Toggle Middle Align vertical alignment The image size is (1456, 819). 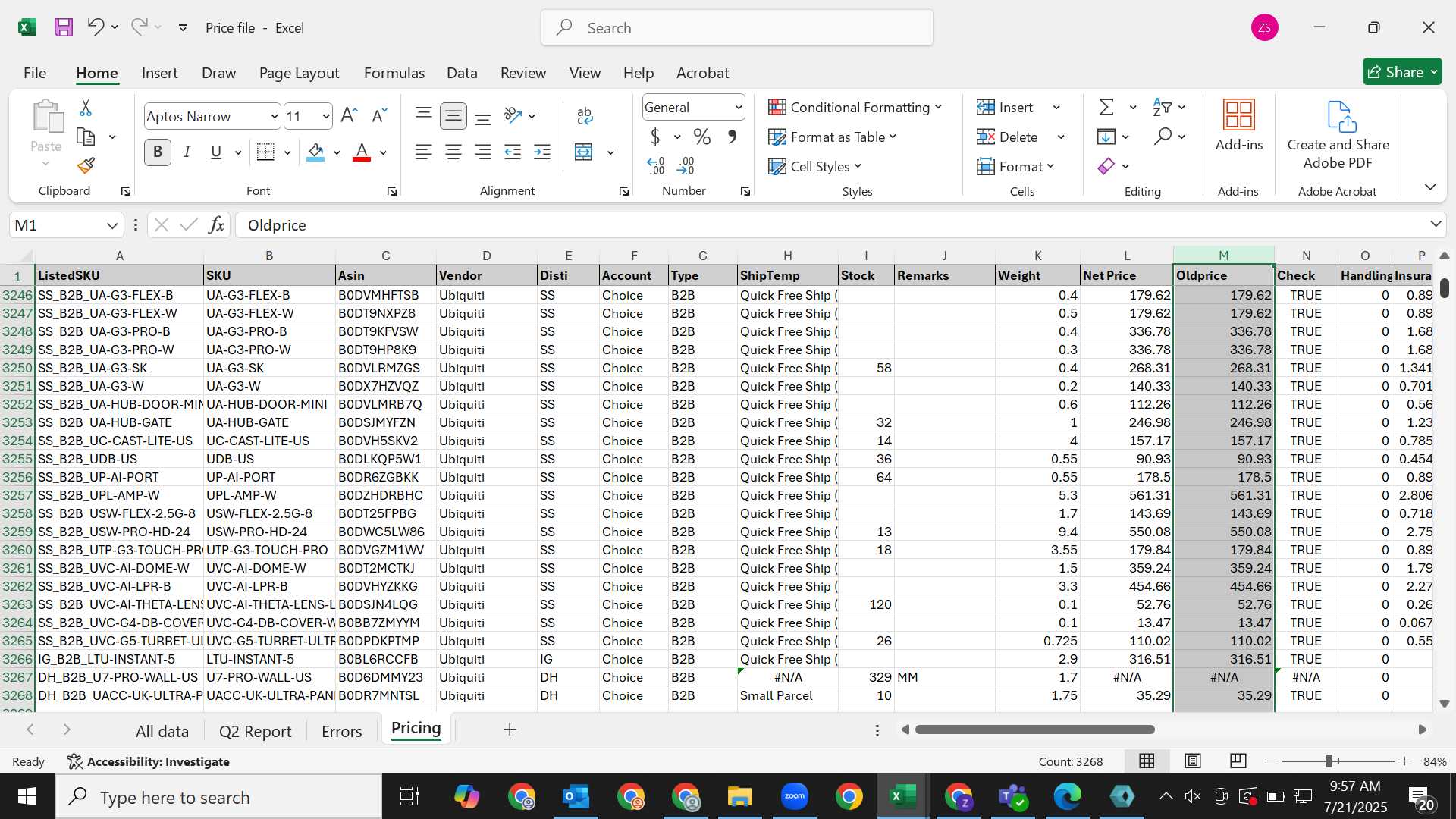point(453,115)
